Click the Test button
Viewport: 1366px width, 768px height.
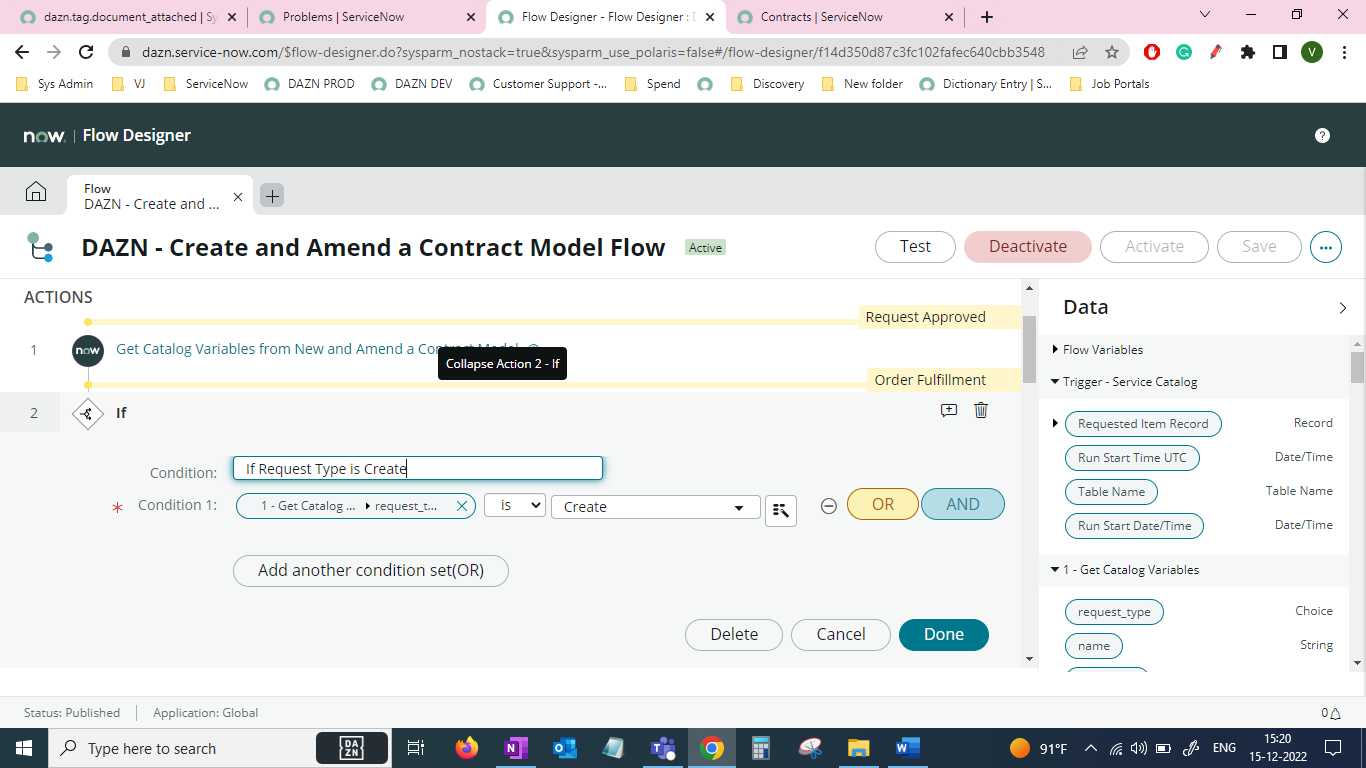[x=915, y=247]
